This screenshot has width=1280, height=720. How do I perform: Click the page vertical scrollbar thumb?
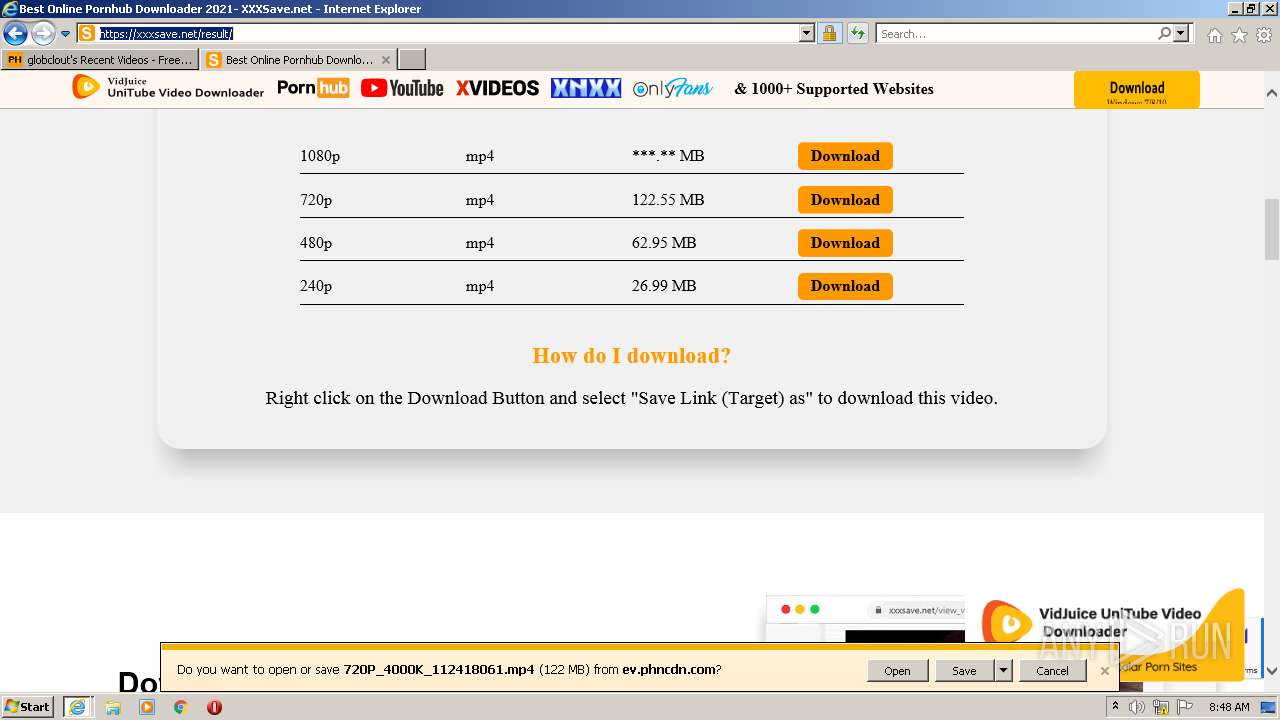(1272, 229)
